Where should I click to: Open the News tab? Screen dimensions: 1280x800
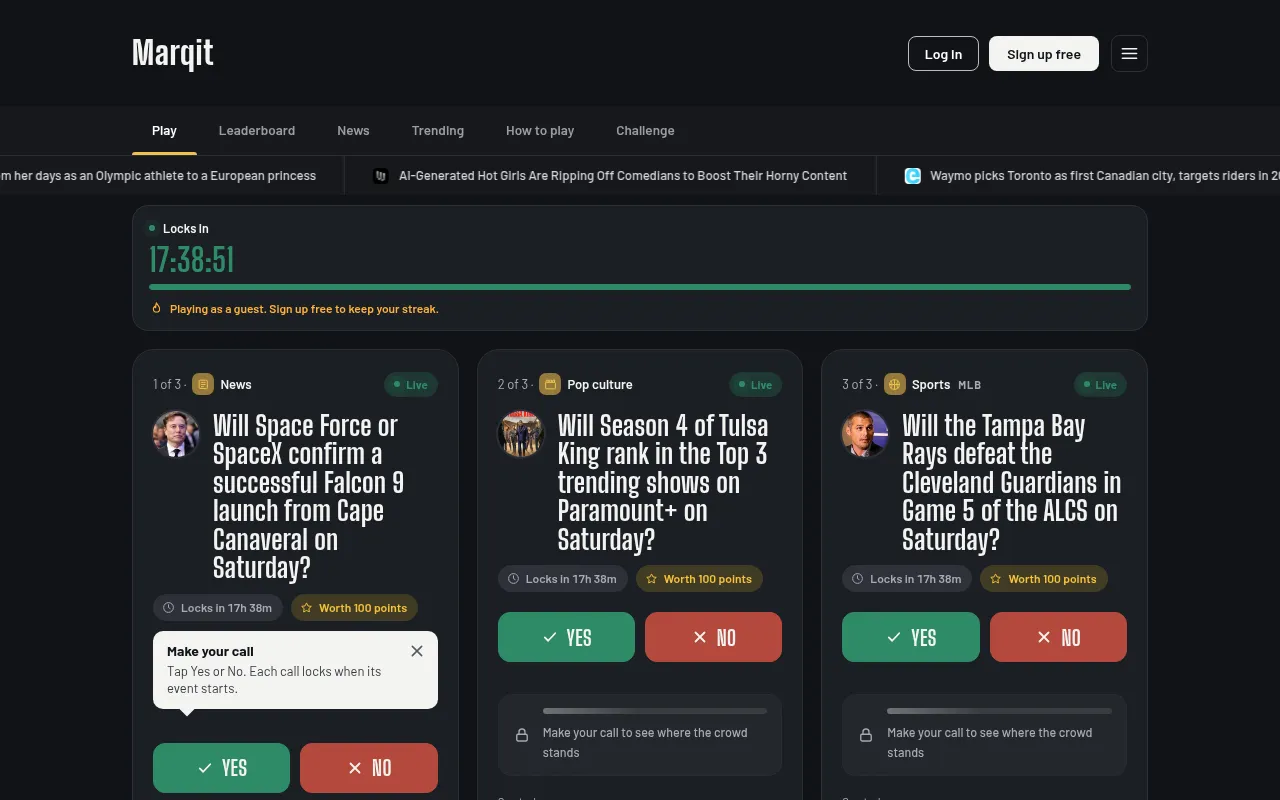[353, 131]
